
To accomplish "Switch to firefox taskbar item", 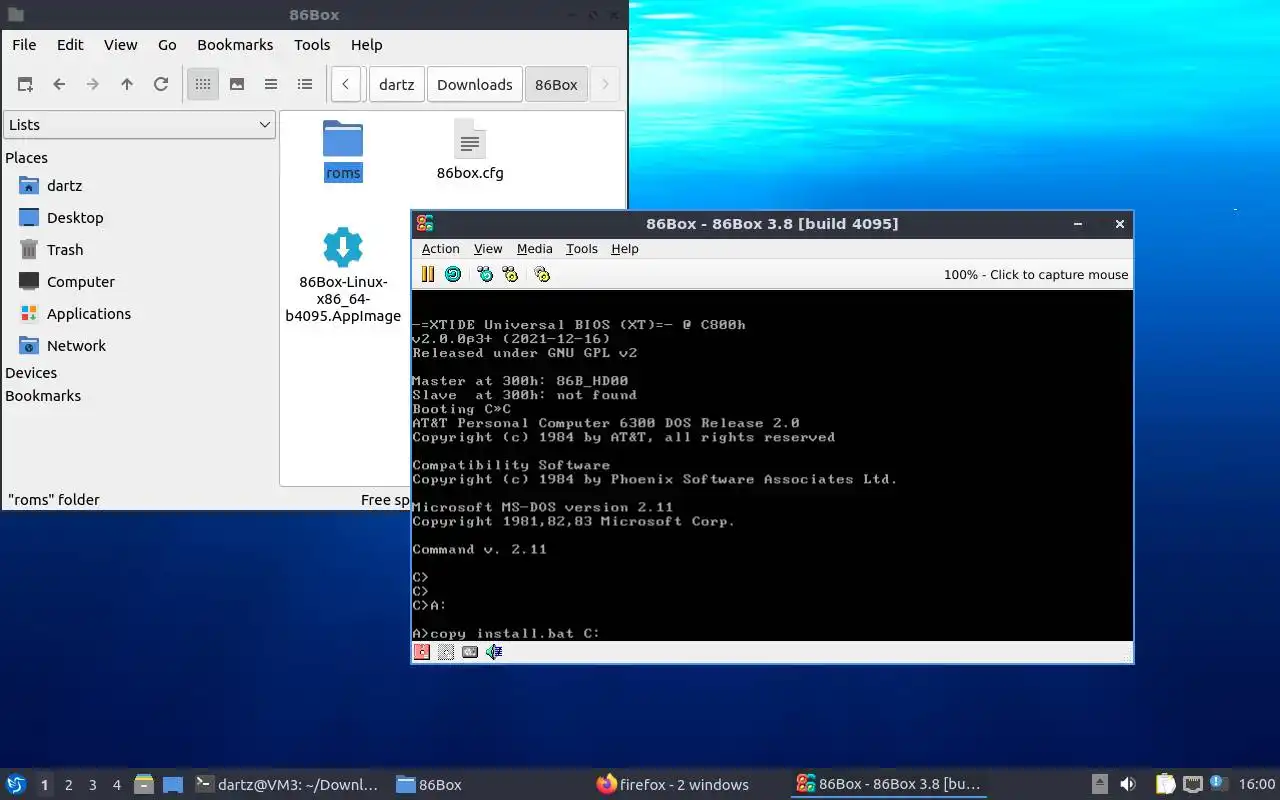I will [673, 785].
